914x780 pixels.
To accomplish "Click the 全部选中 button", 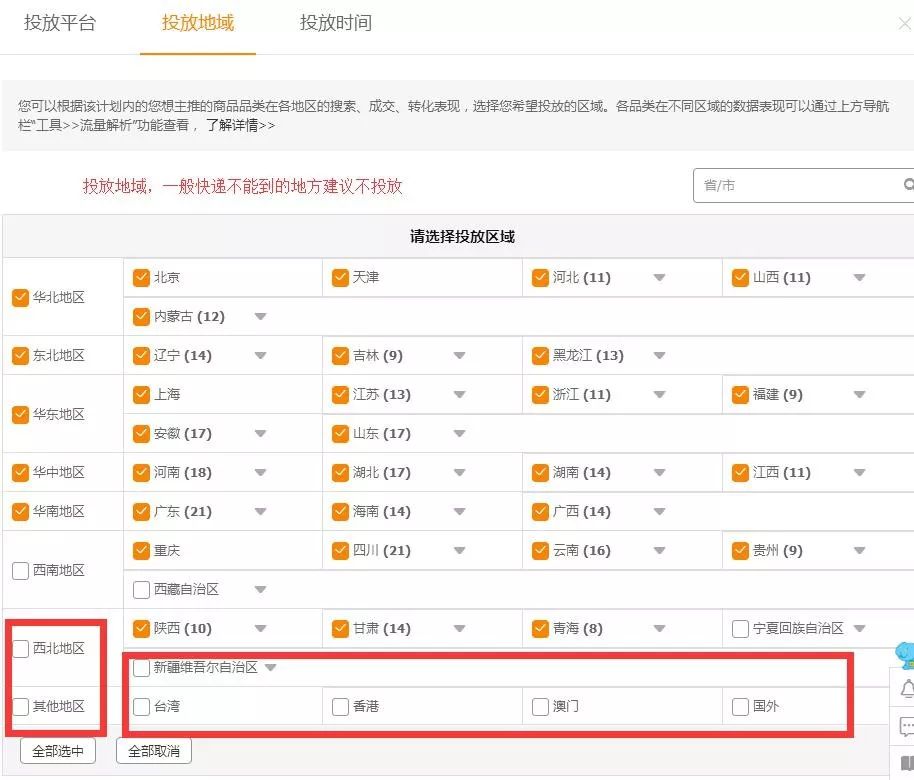I will point(56,750).
